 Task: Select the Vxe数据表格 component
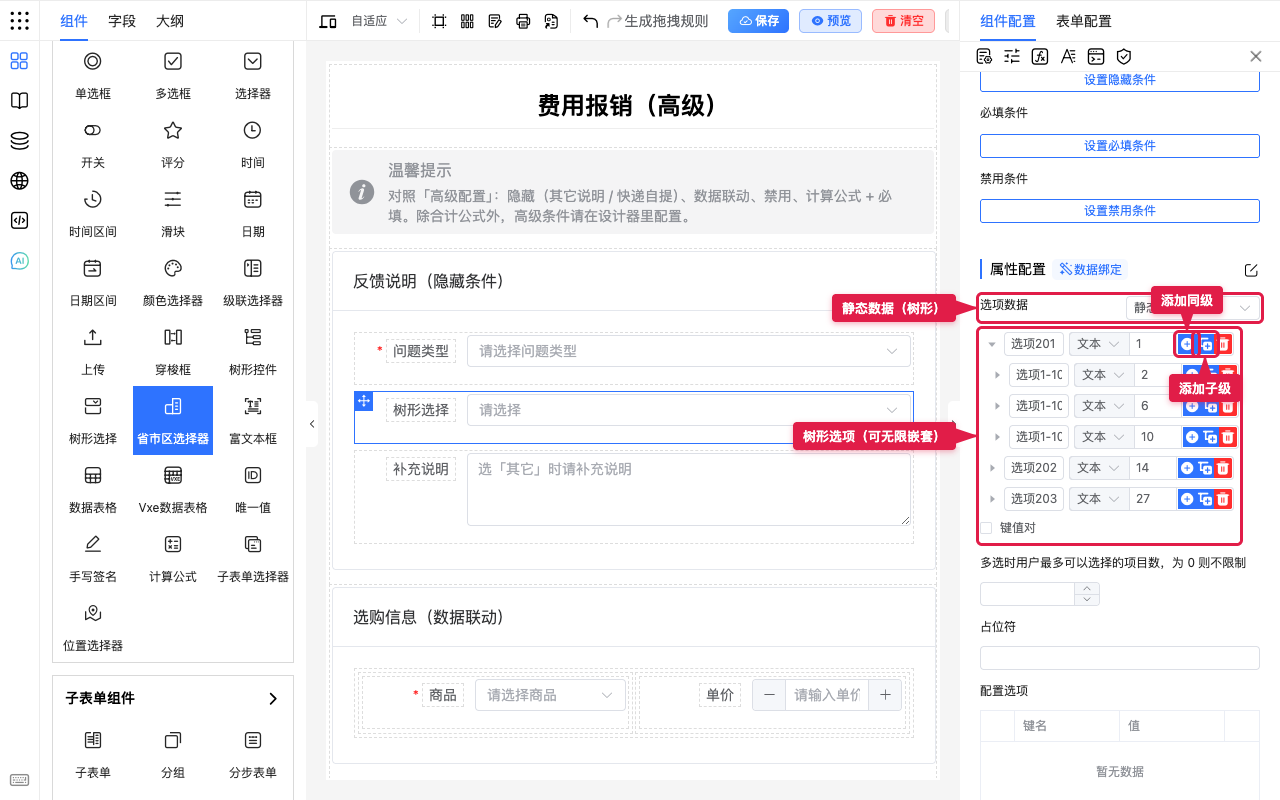point(173,489)
